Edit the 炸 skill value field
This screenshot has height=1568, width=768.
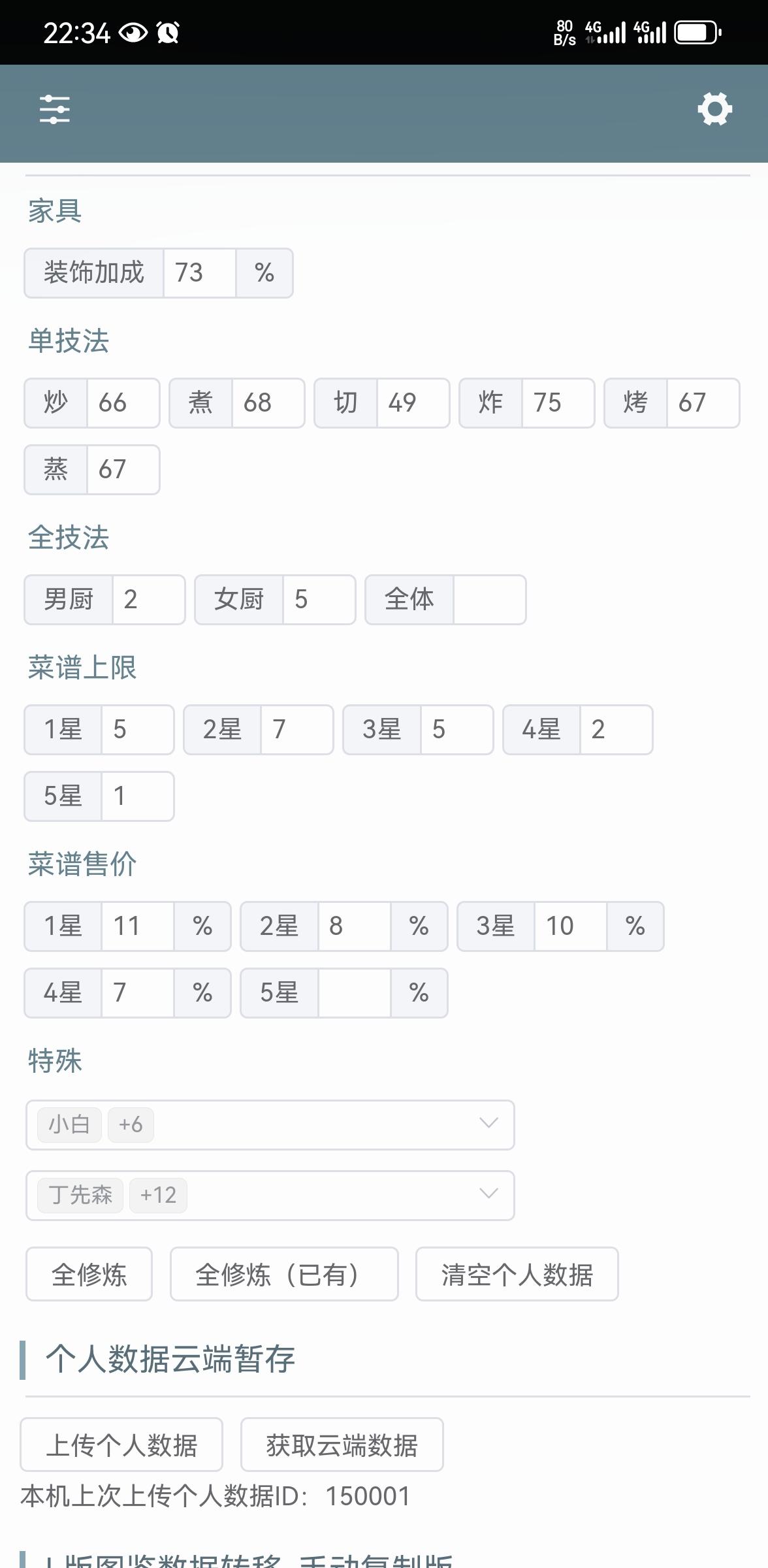pyautogui.click(x=557, y=403)
